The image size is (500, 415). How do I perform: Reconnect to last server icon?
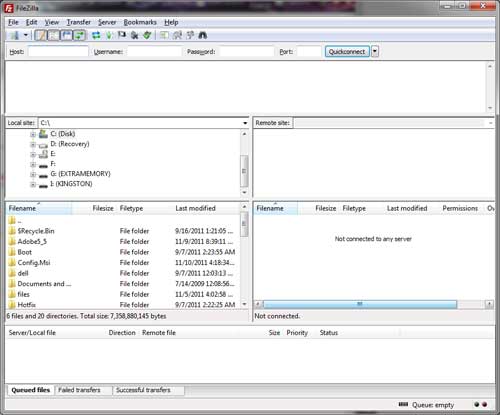tap(147, 35)
